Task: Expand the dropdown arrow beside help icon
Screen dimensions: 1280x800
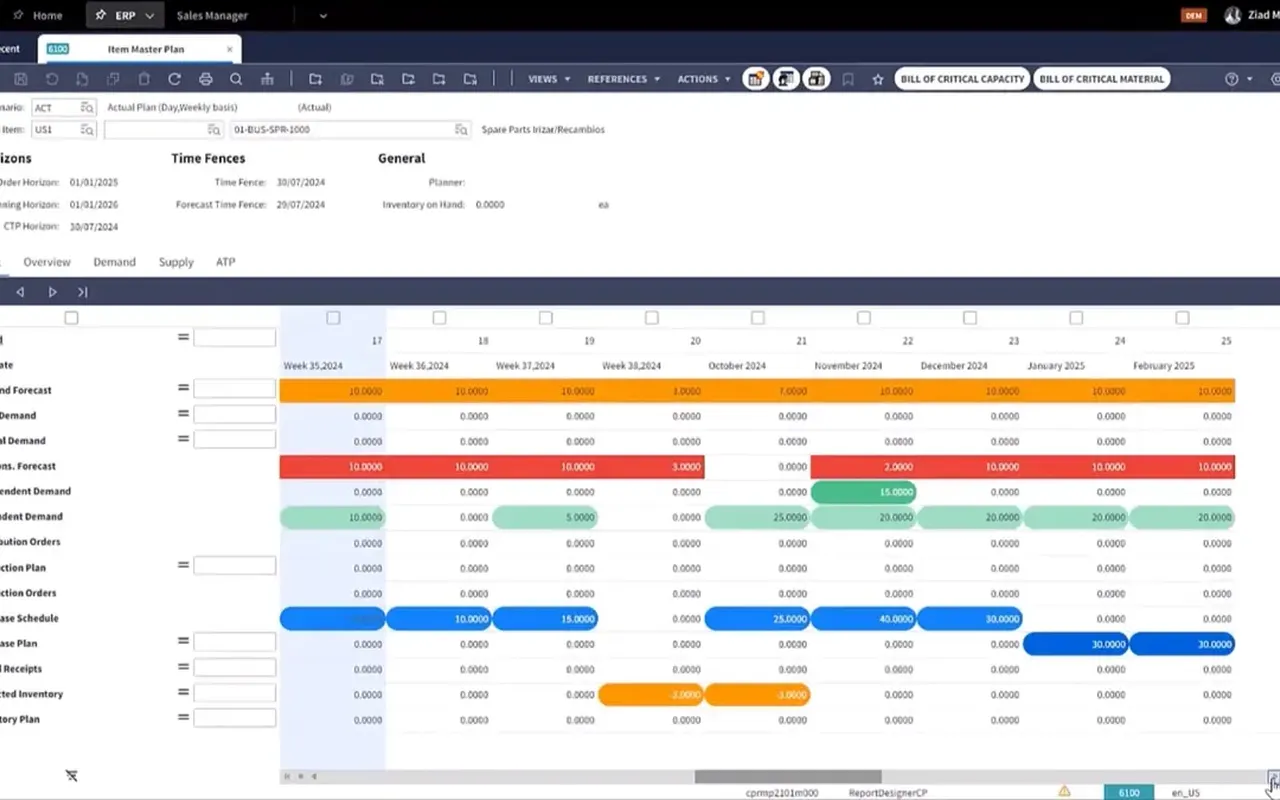Action: coord(1250,79)
